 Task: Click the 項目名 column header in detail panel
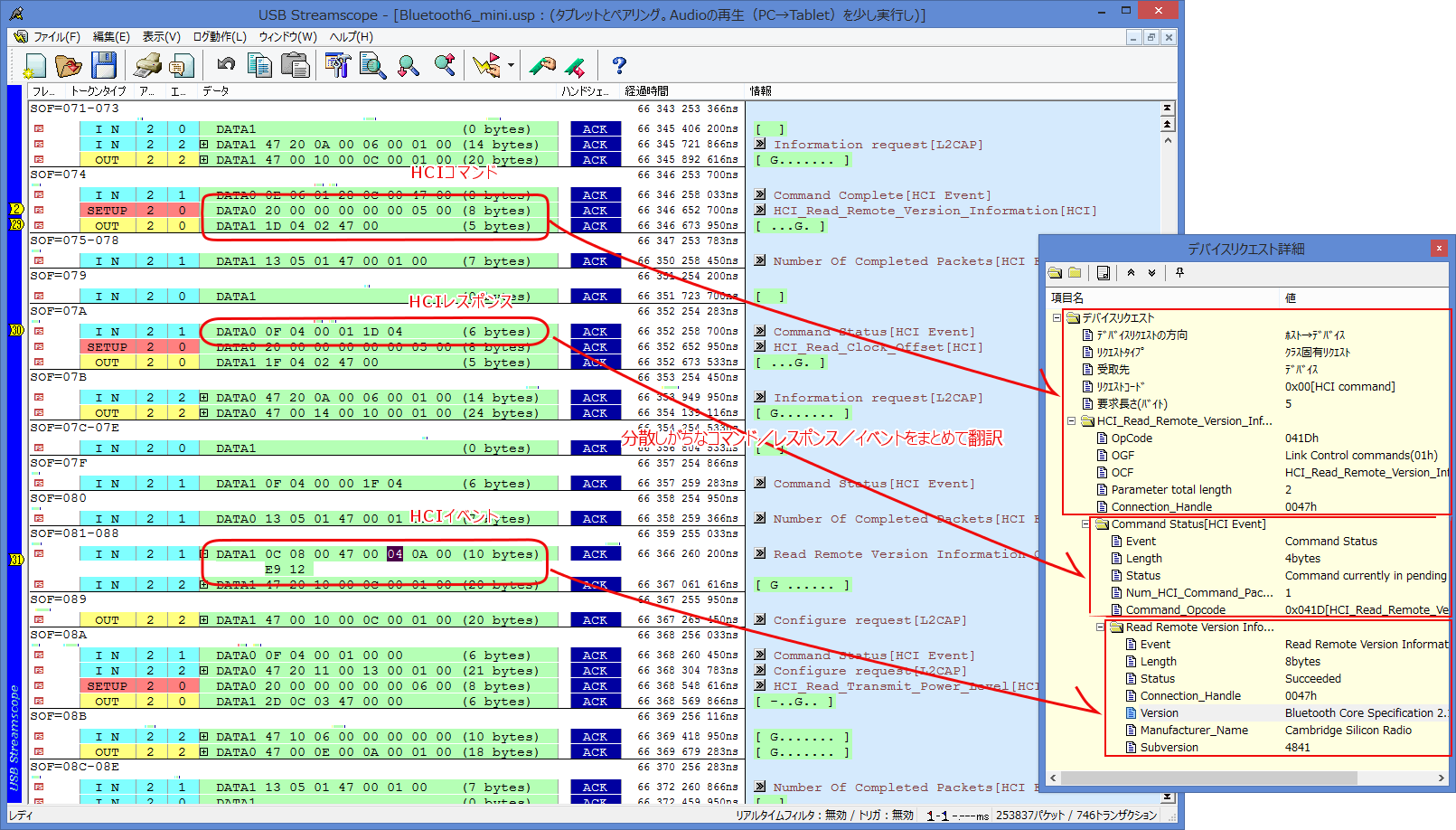point(1164,297)
